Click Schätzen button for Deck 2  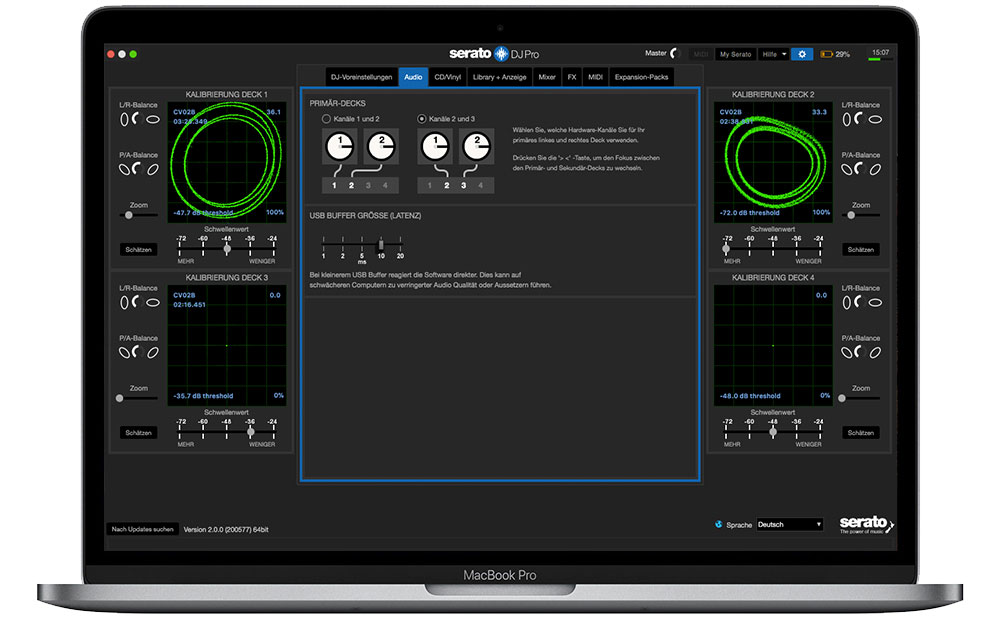tap(861, 249)
